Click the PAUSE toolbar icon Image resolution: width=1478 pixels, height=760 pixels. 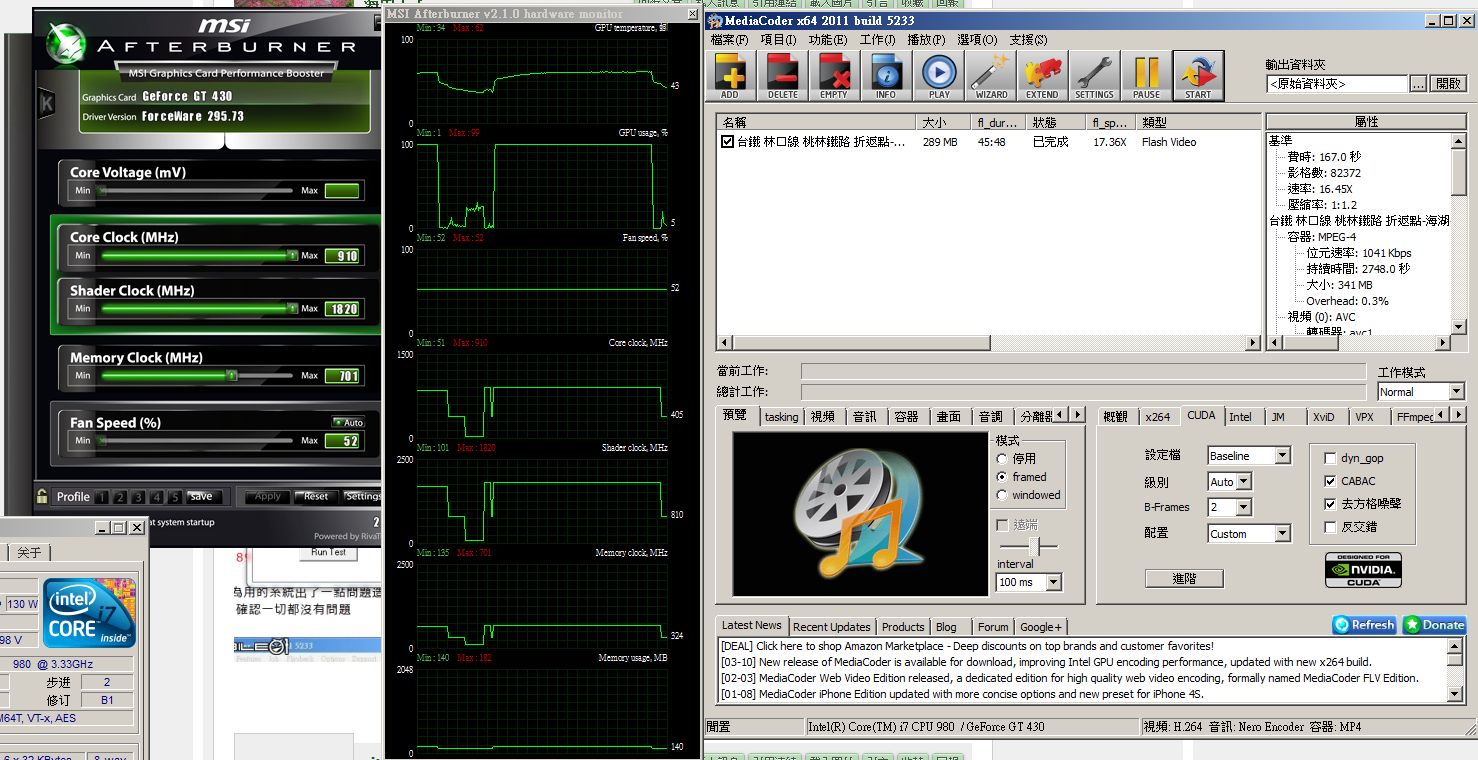[1146, 76]
